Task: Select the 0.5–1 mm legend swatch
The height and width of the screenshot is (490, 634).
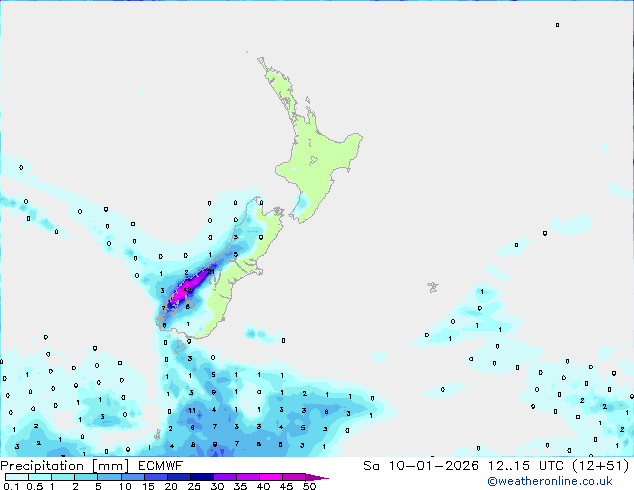Action: tap(40, 477)
